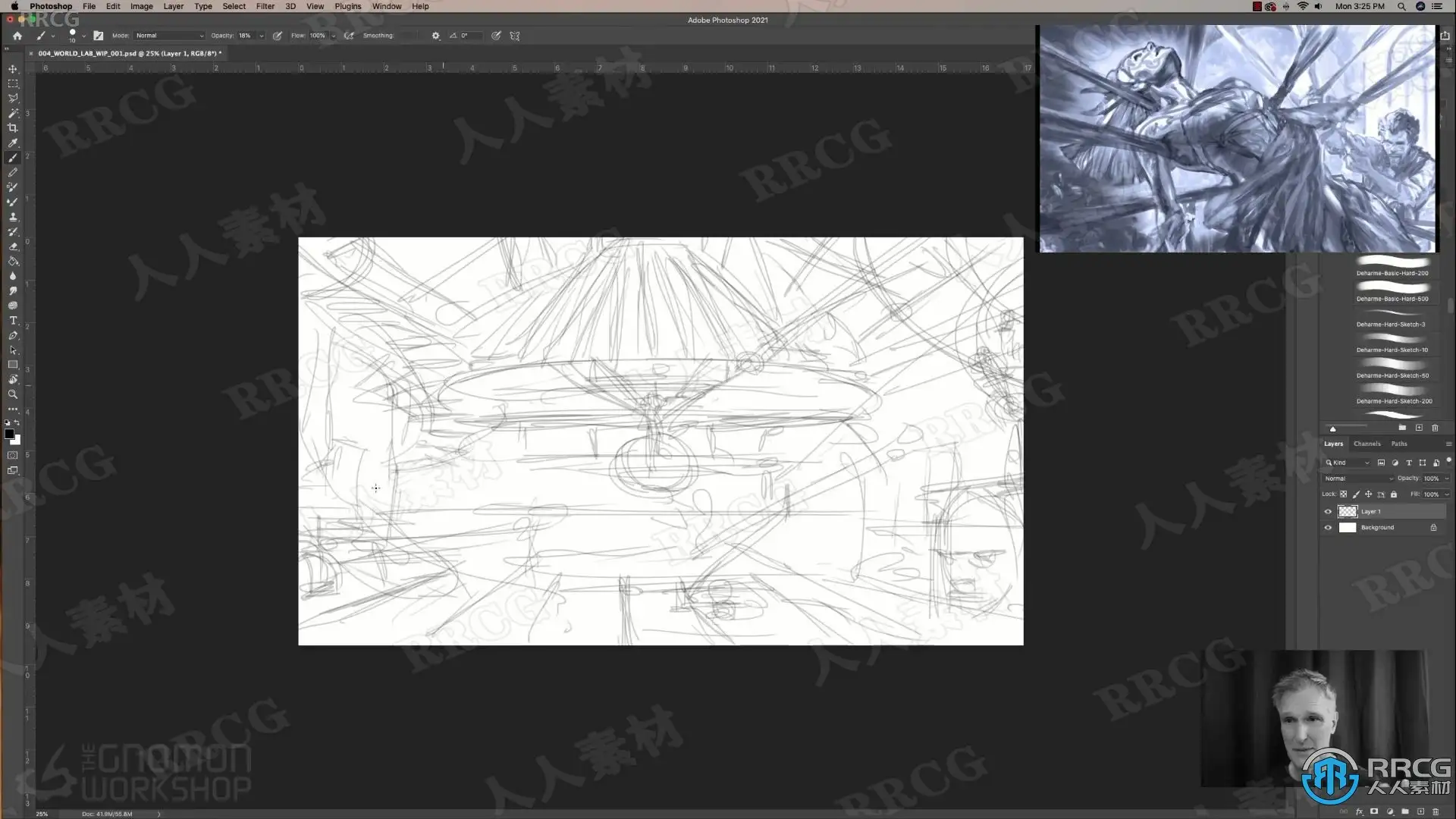The width and height of the screenshot is (1456, 819).
Task: Select the Horizontal Type tool
Action: click(13, 321)
